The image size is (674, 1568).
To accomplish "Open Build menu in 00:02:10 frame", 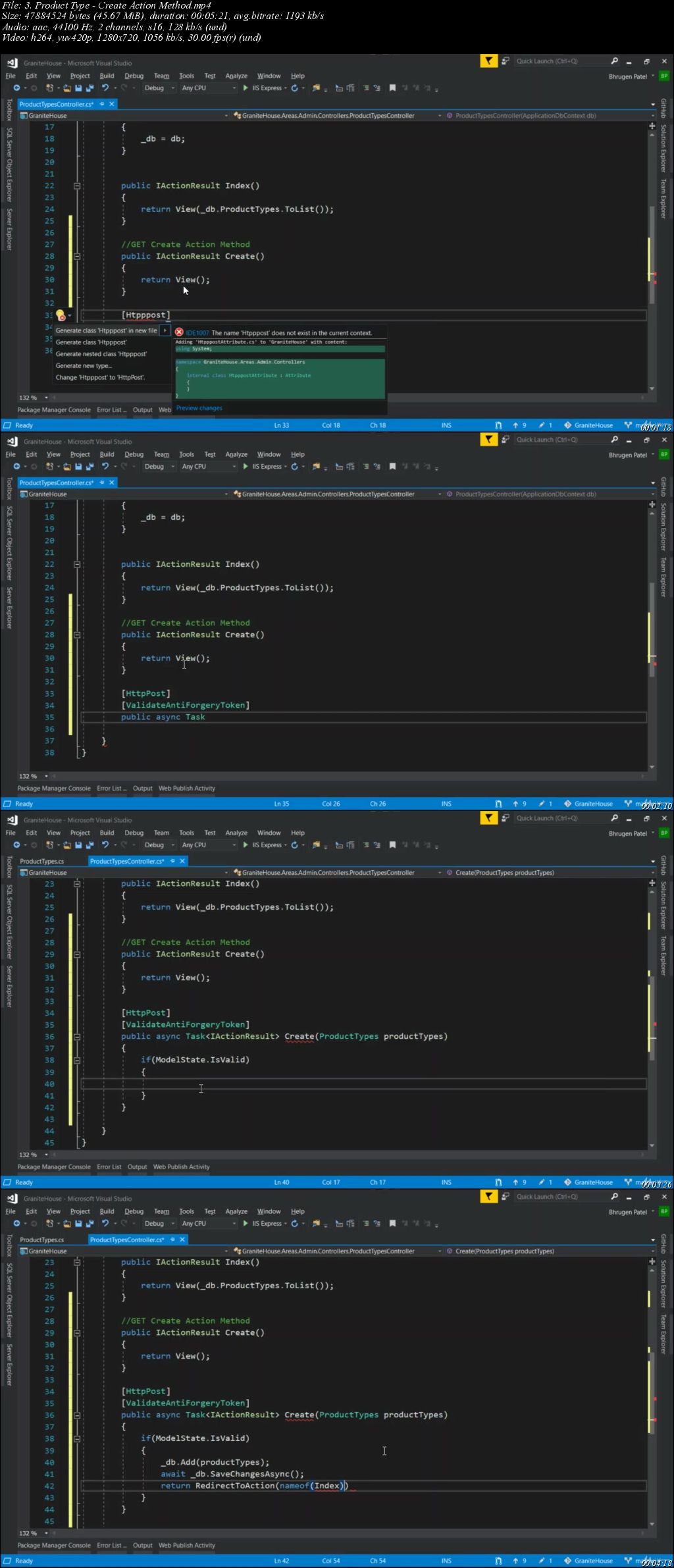I will click(107, 454).
